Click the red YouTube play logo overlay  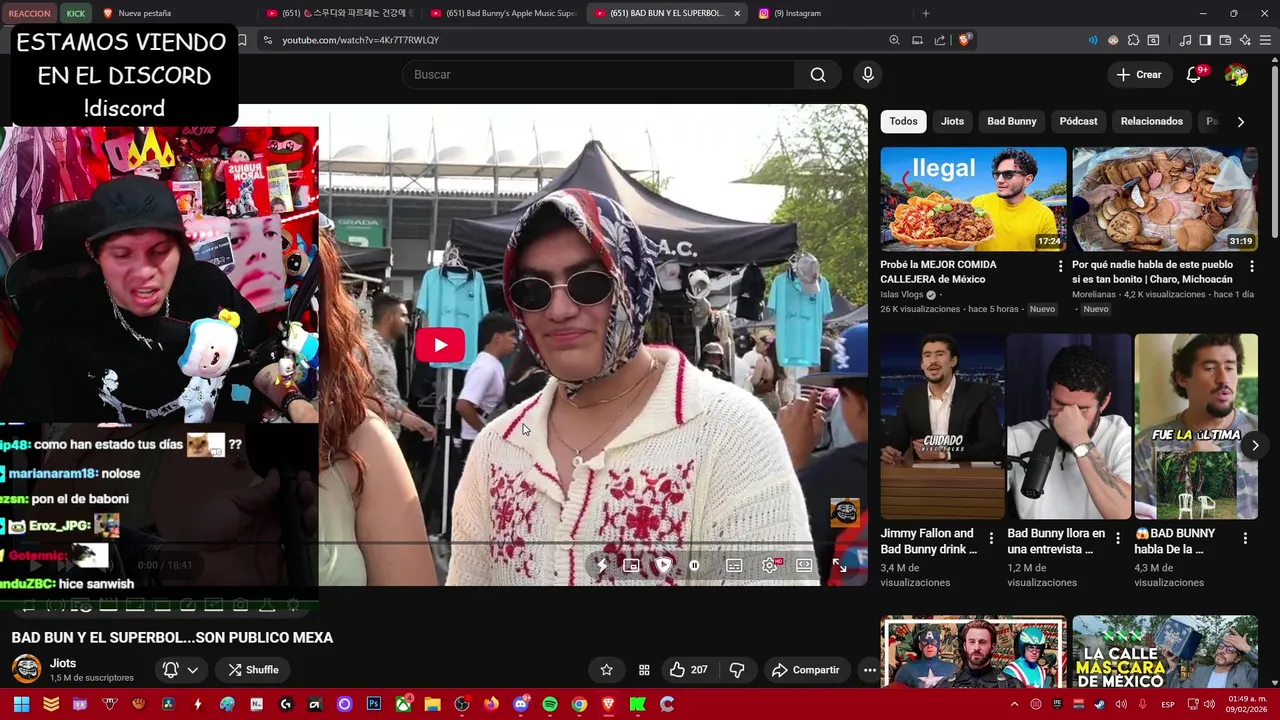pyautogui.click(x=441, y=345)
